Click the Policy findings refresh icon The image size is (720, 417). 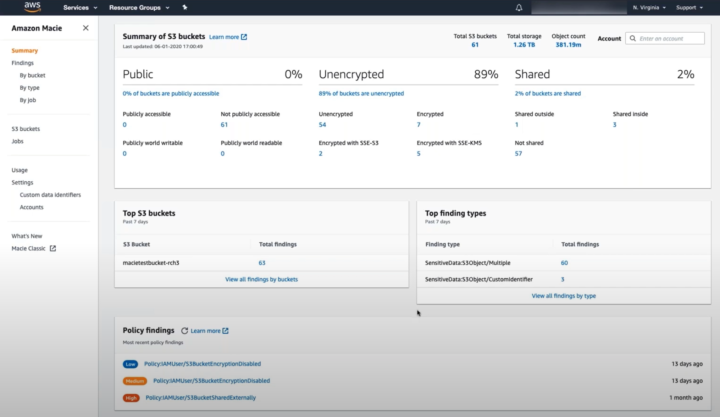[185, 331]
